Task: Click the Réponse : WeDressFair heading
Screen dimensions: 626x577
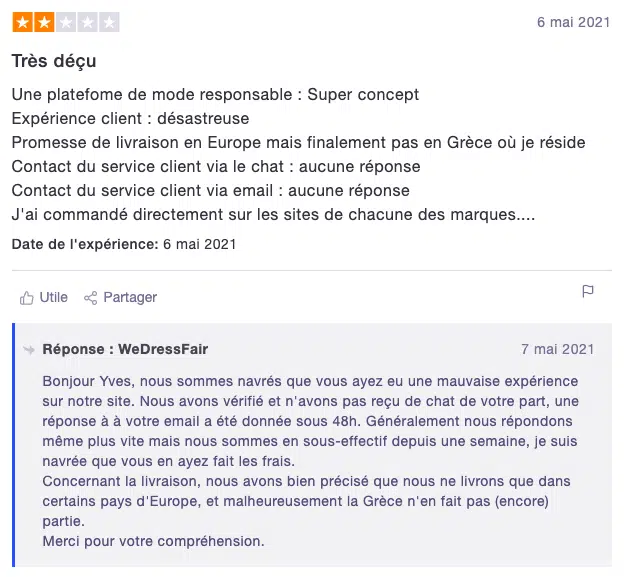Action: click(125, 349)
